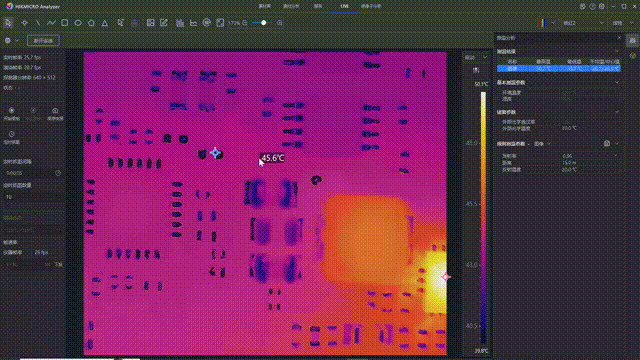The height and width of the screenshot is (360, 640).
Task: Click the capture count field showing 10
Action: point(33,197)
